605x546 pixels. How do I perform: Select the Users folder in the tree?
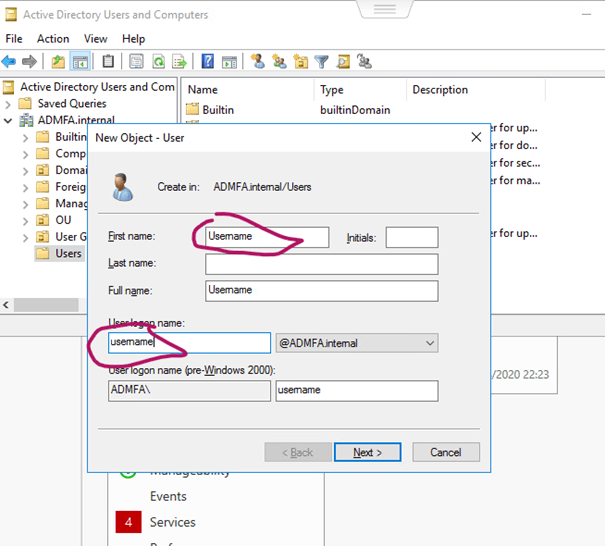pos(68,254)
